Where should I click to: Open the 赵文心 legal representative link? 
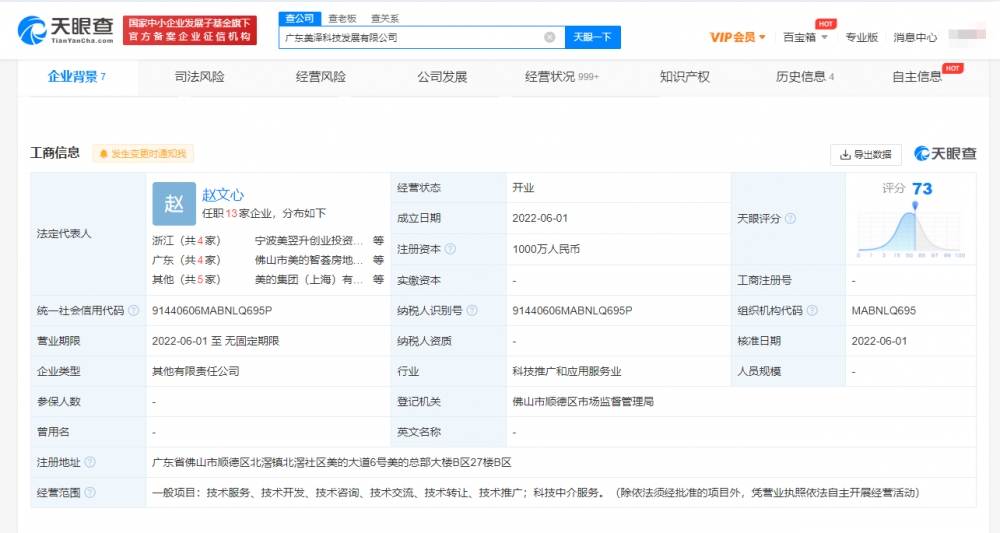[223, 194]
